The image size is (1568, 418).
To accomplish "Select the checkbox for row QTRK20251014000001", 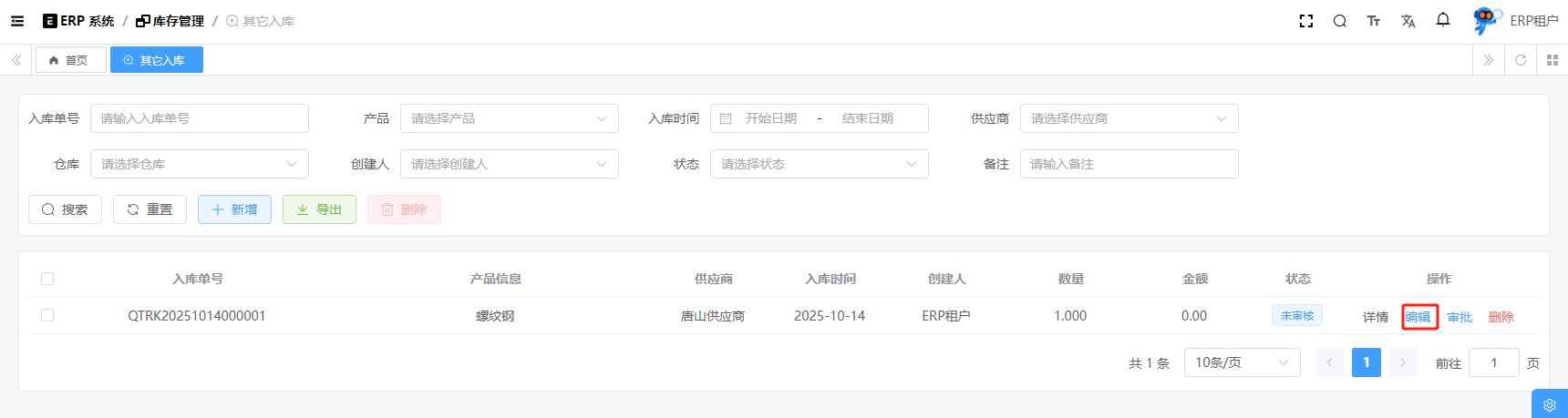I will point(47,315).
